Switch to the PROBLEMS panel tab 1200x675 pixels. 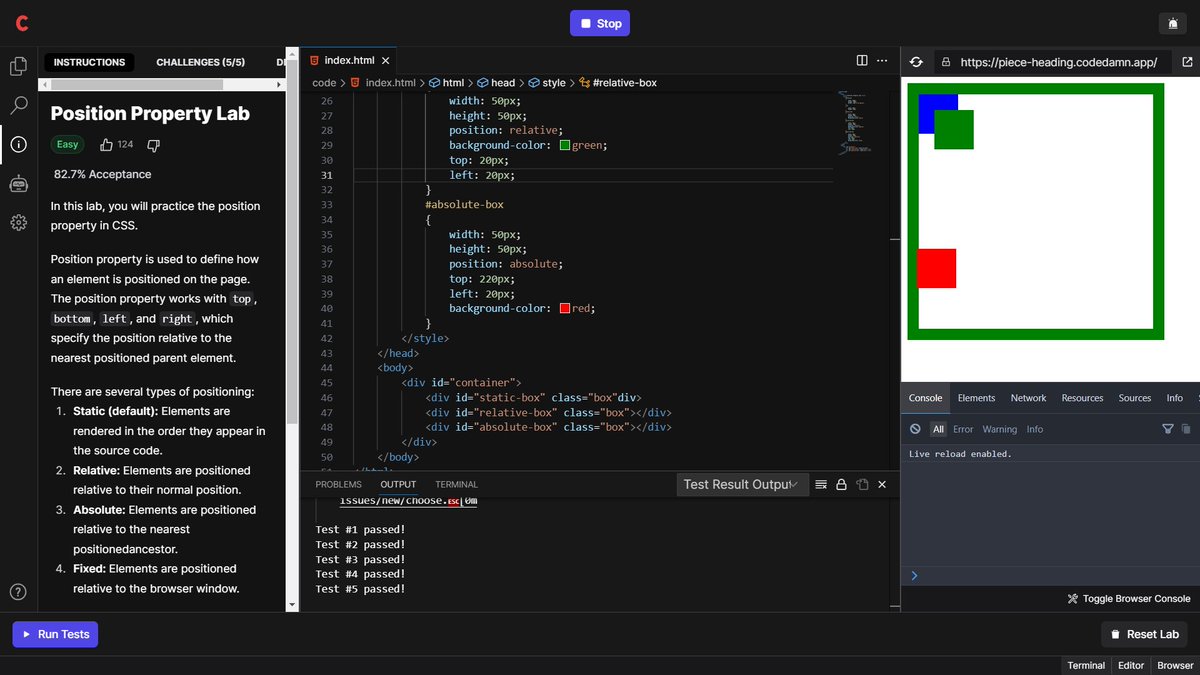pos(338,484)
